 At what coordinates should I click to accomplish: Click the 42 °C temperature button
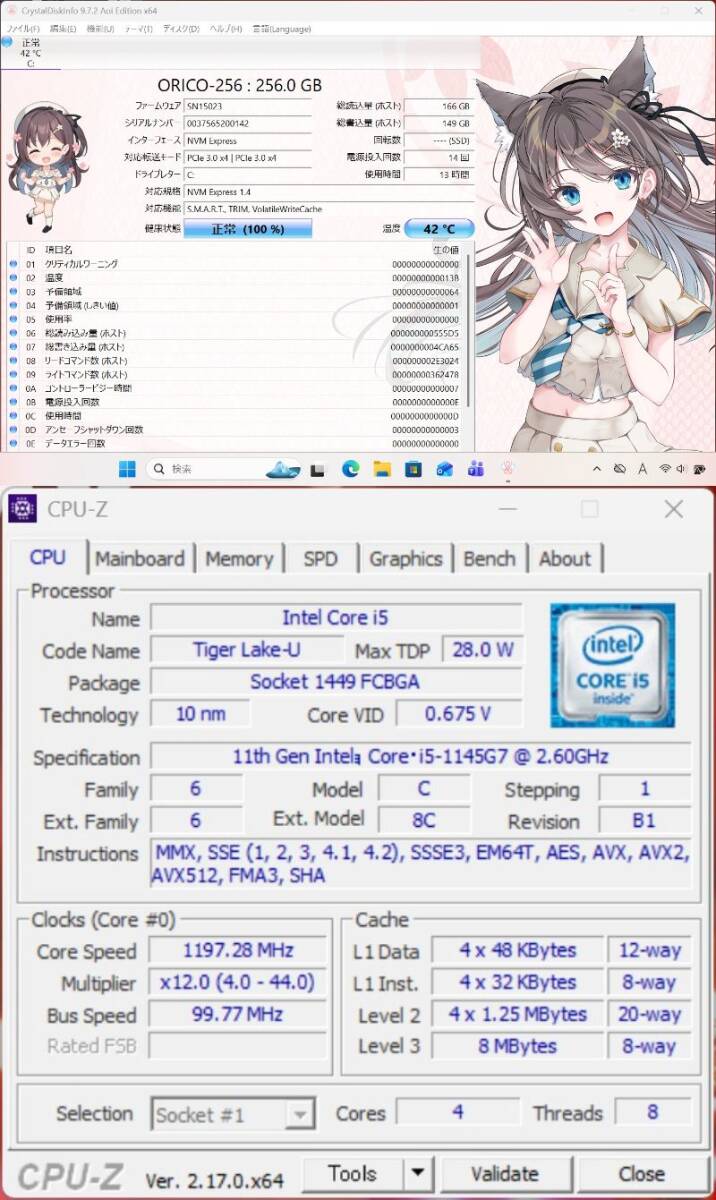click(x=439, y=229)
